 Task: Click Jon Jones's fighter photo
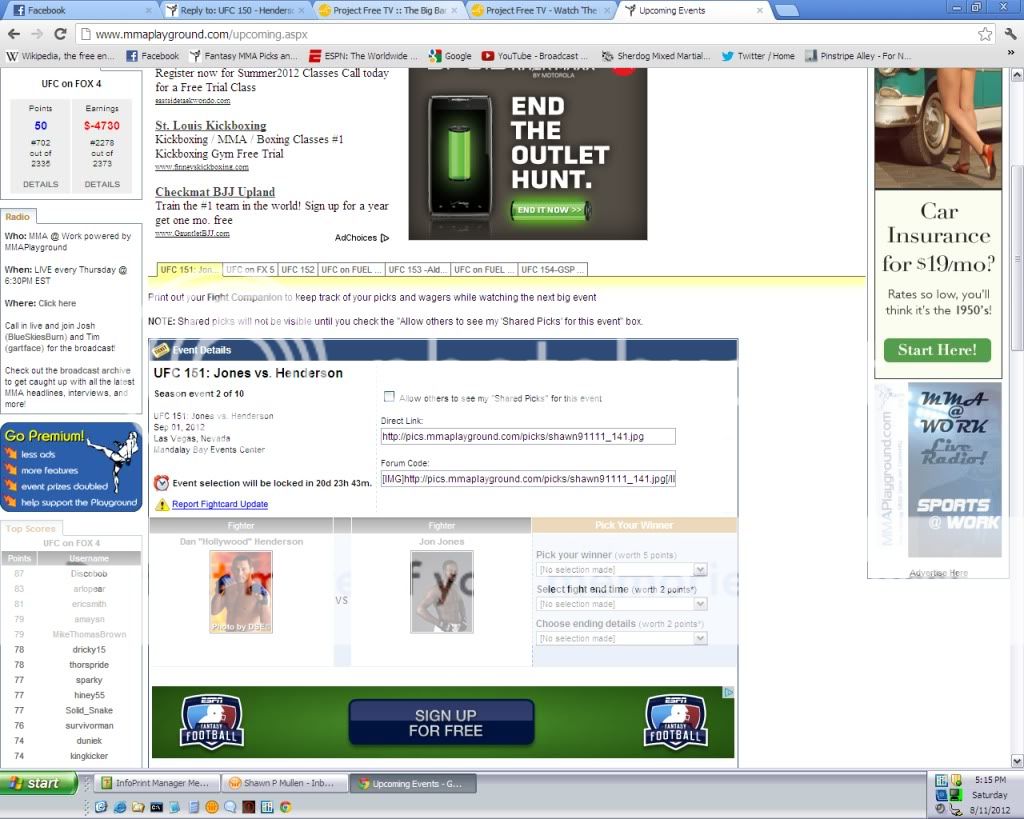pyautogui.click(x=441, y=592)
